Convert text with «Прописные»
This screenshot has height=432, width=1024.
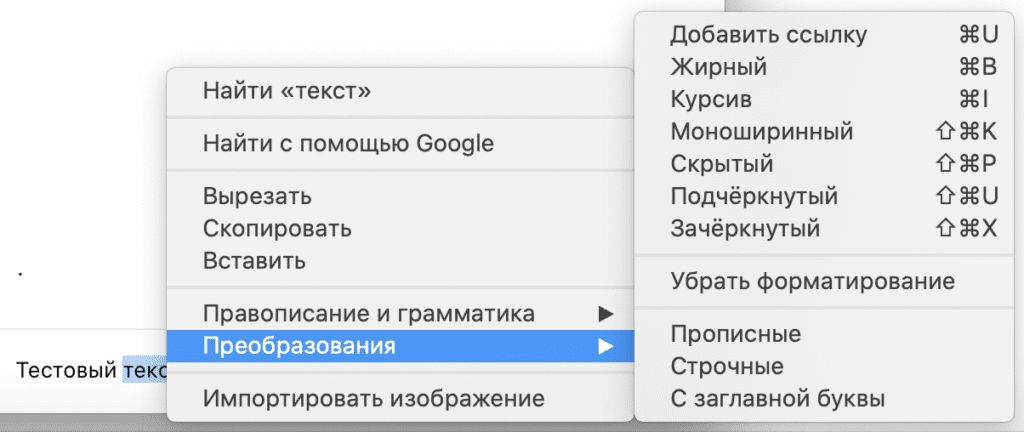click(x=735, y=334)
